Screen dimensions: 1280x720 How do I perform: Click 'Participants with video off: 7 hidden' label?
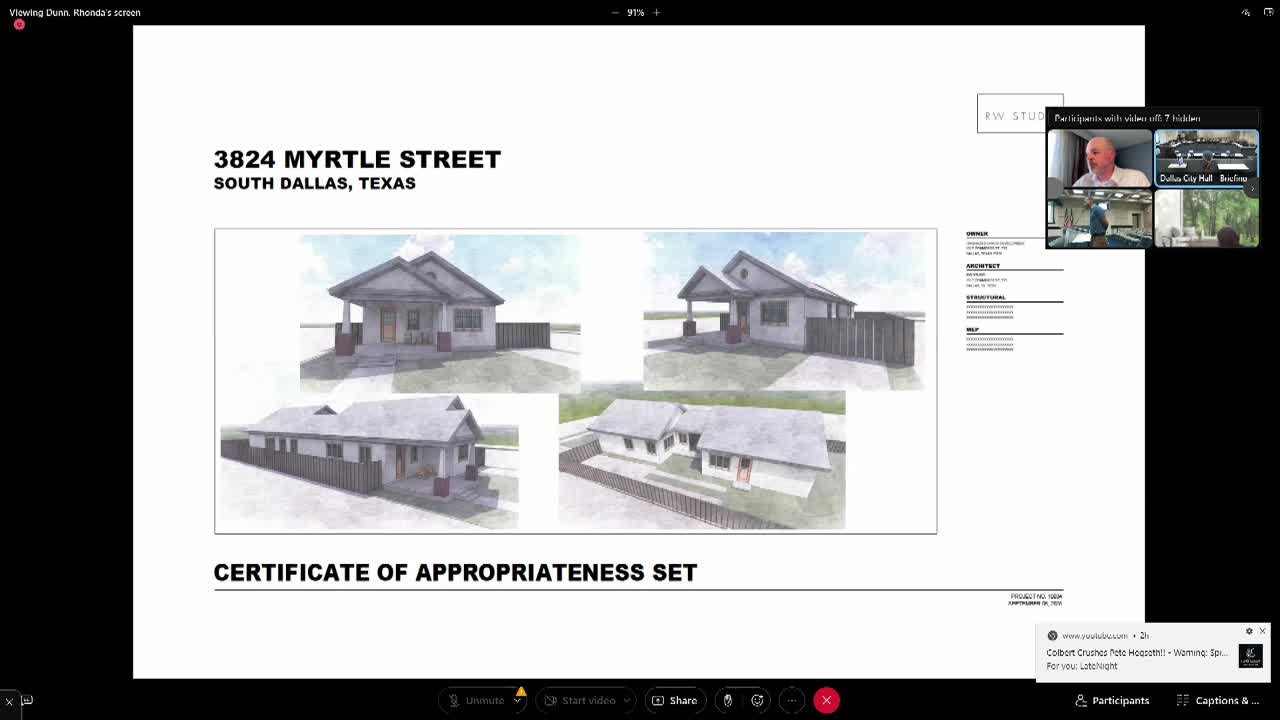coord(1127,118)
